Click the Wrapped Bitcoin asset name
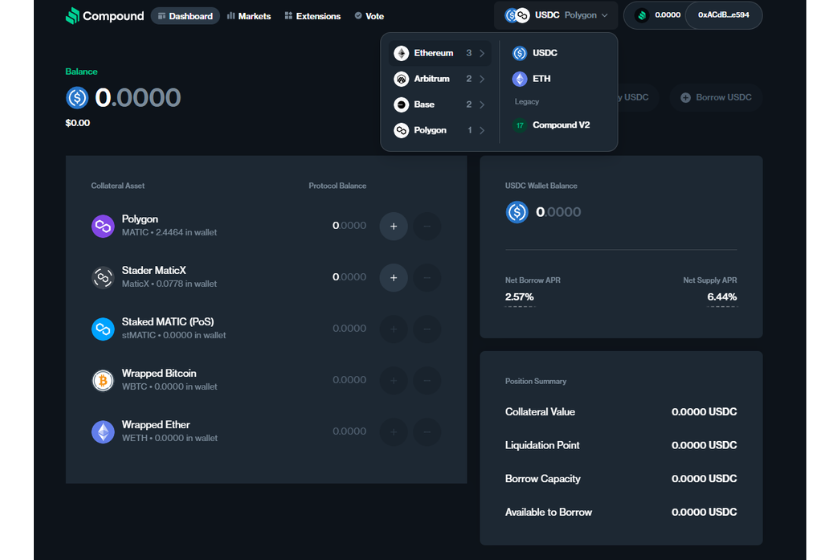Screen dimensions: 840x560 (x=159, y=374)
